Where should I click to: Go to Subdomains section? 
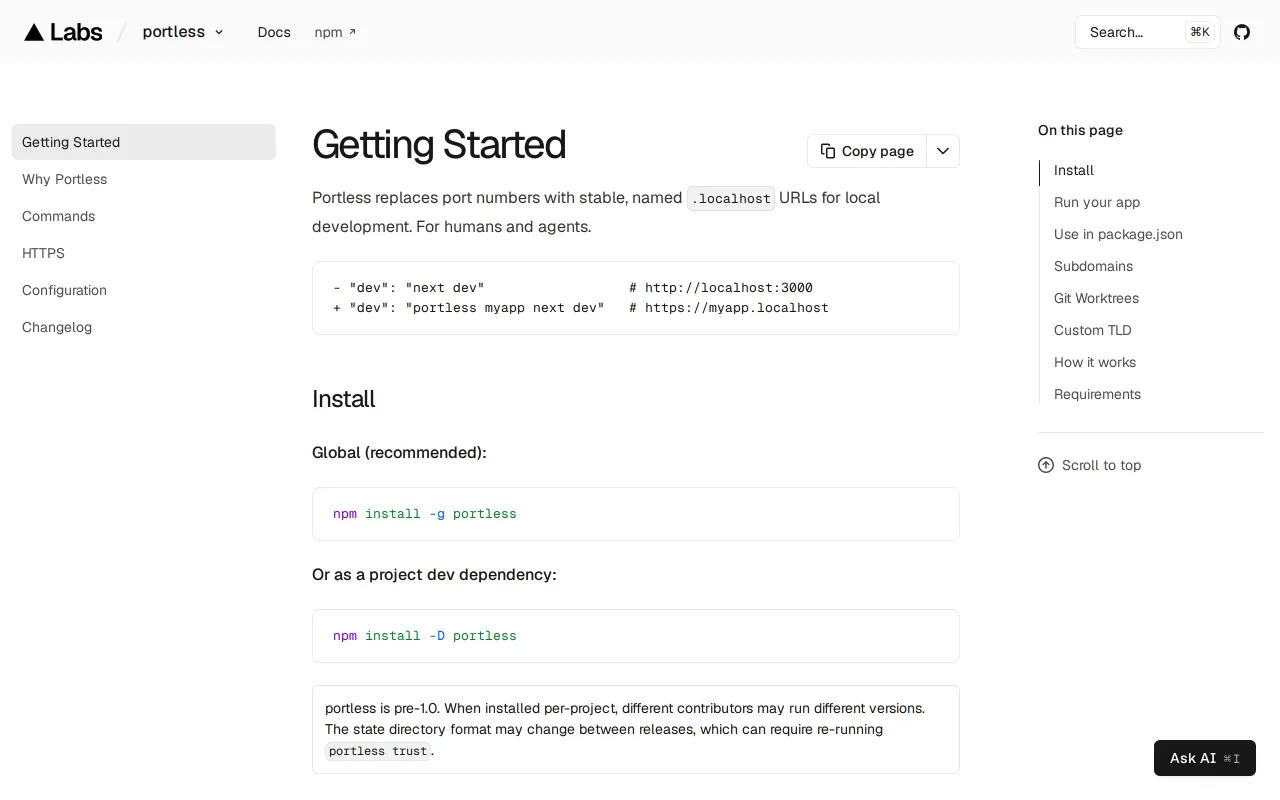pyautogui.click(x=1093, y=266)
